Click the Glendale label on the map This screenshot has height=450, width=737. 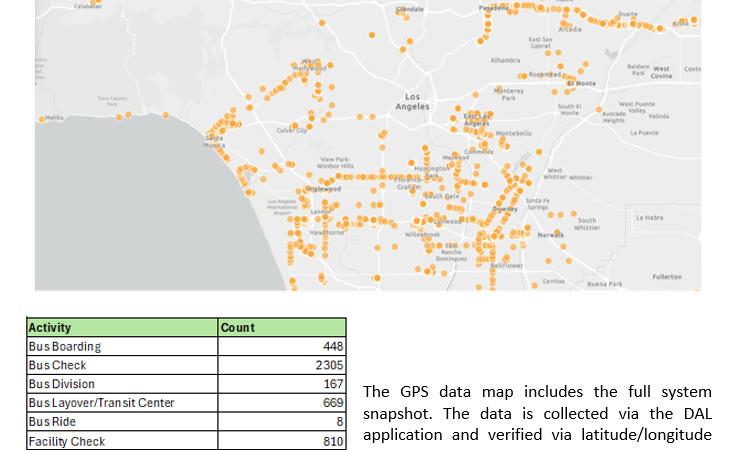(x=410, y=9)
